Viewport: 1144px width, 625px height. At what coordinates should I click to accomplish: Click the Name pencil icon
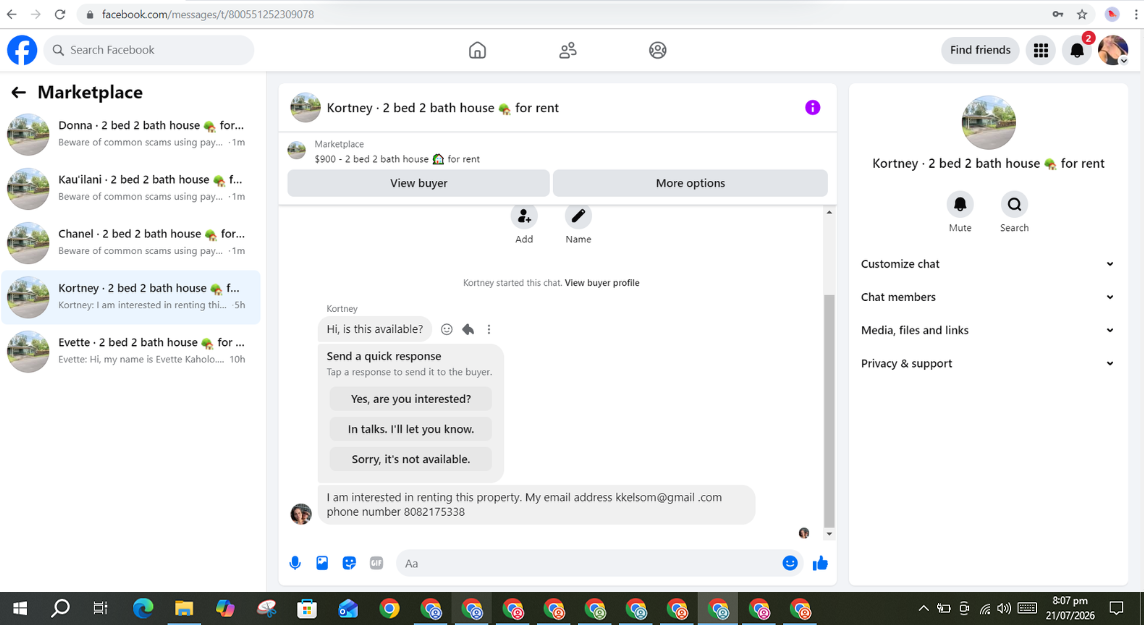[578, 216]
